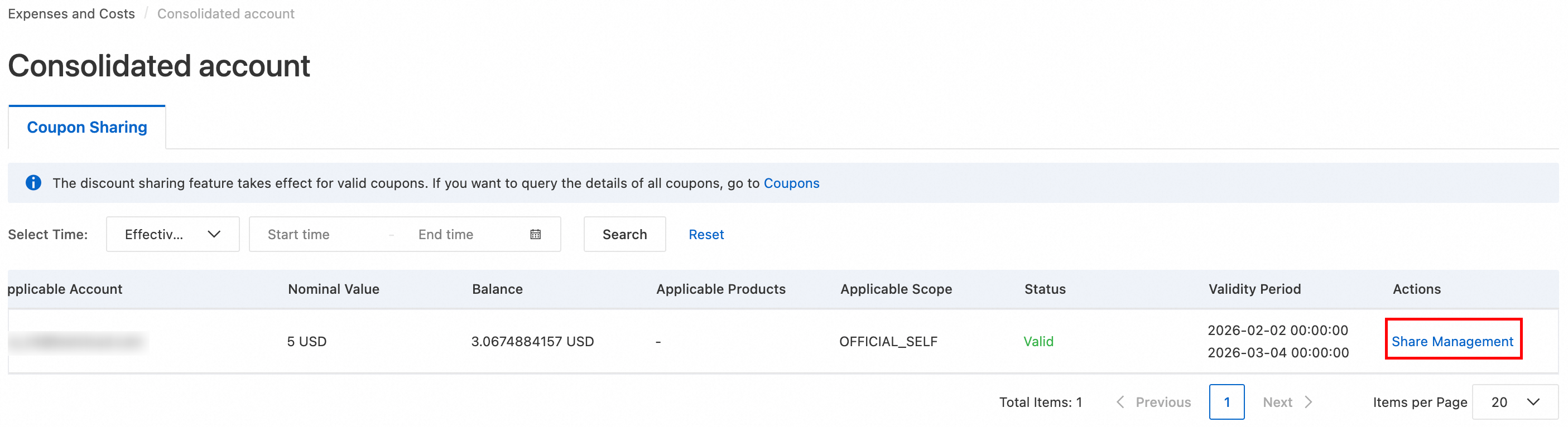The height and width of the screenshot is (427, 1568).
Task: Expand the Effective time type dropdown
Action: [x=173, y=234]
